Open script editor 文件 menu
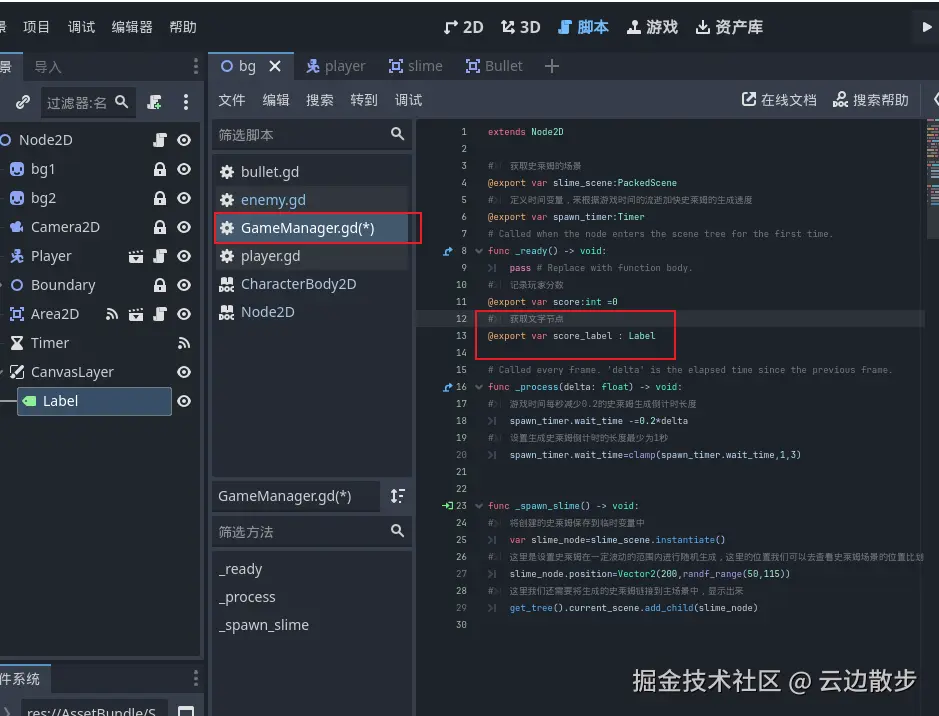The height and width of the screenshot is (716, 939). pos(231,100)
